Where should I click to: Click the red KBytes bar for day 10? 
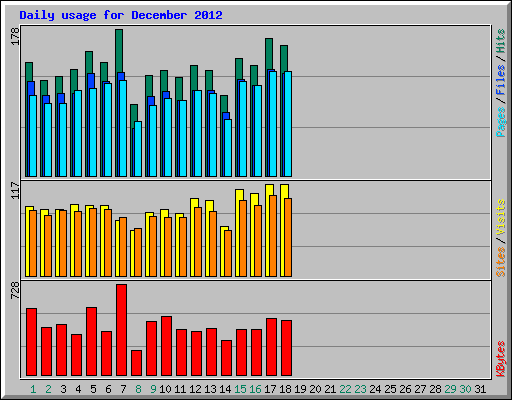[166, 346]
